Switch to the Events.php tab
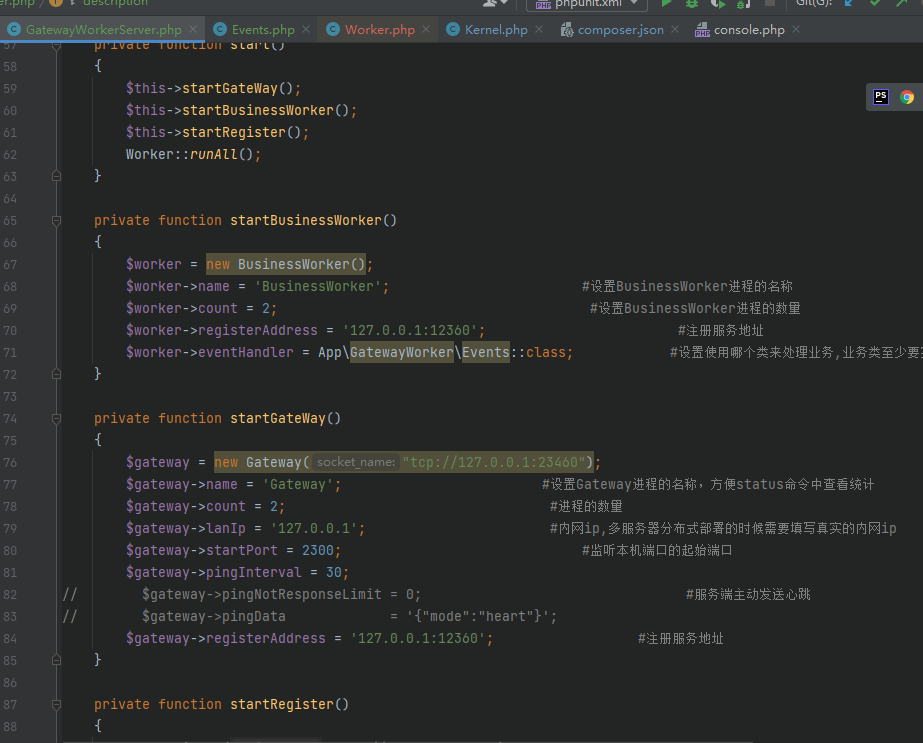This screenshot has width=923, height=743. tap(263, 29)
